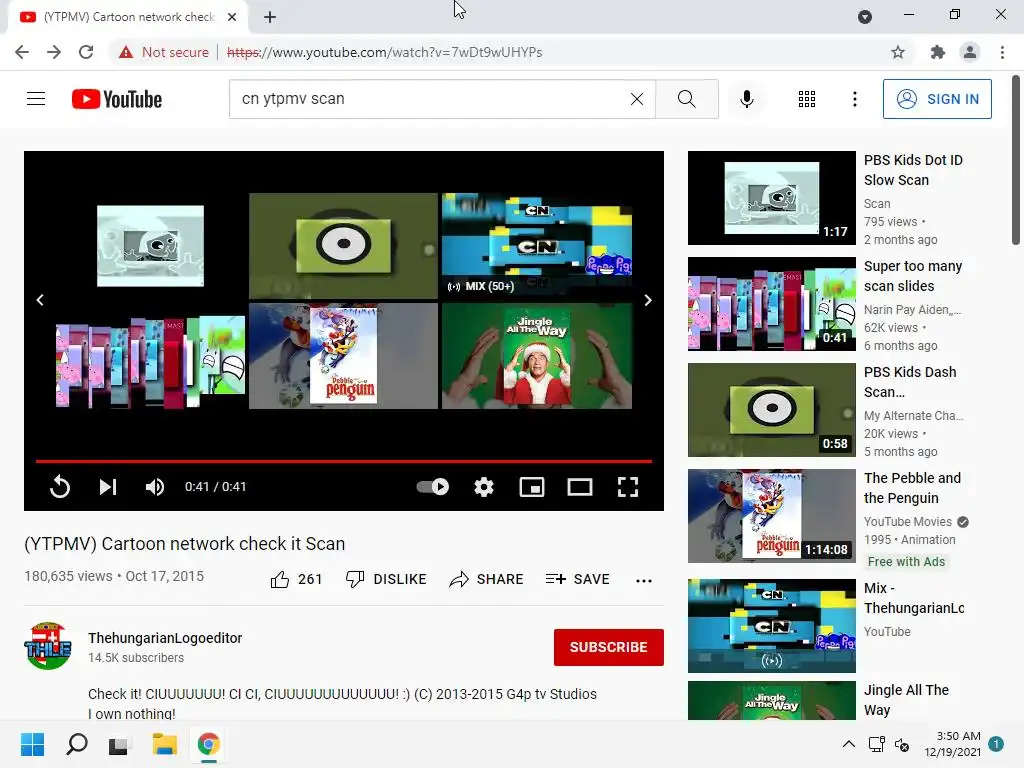Click the page vertical scrollbar
1024x768 pixels.
(1016, 160)
